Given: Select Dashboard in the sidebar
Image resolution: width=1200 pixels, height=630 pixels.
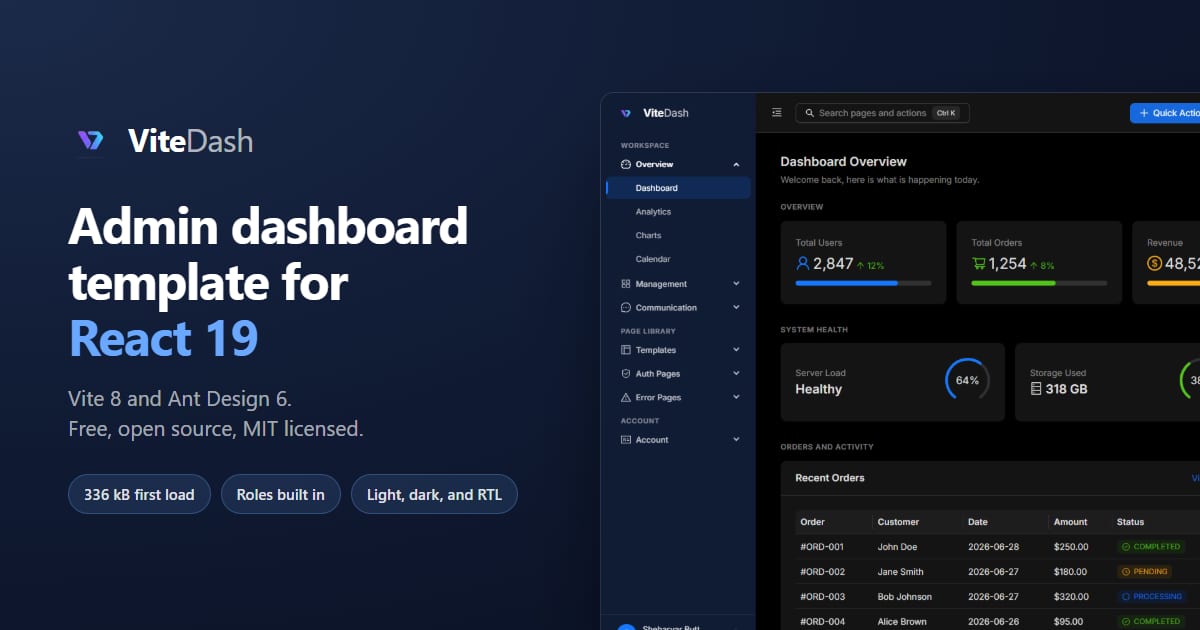Looking at the screenshot, I should [x=678, y=188].
